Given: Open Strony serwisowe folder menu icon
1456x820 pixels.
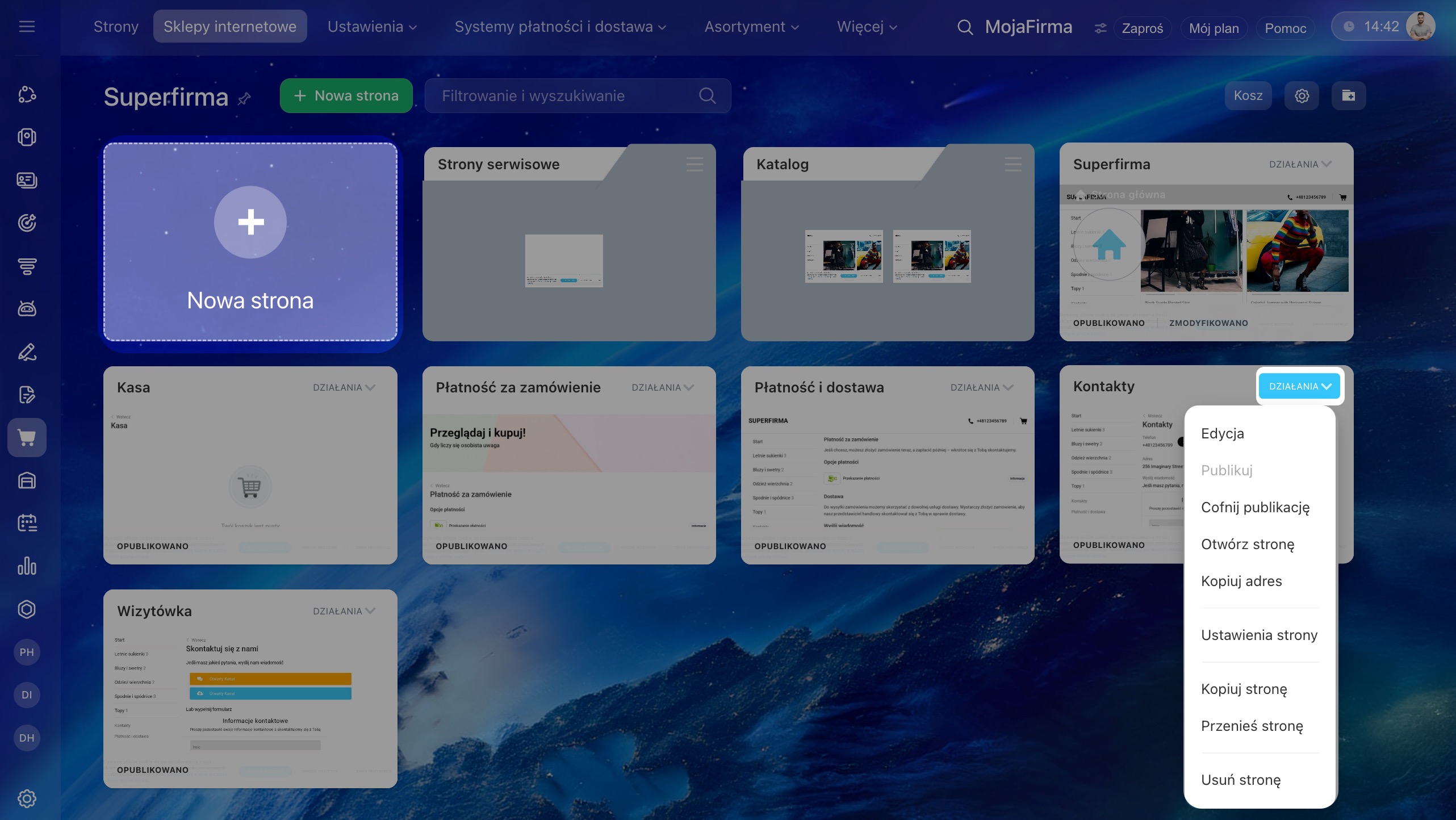Looking at the screenshot, I should click(x=694, y=165).
